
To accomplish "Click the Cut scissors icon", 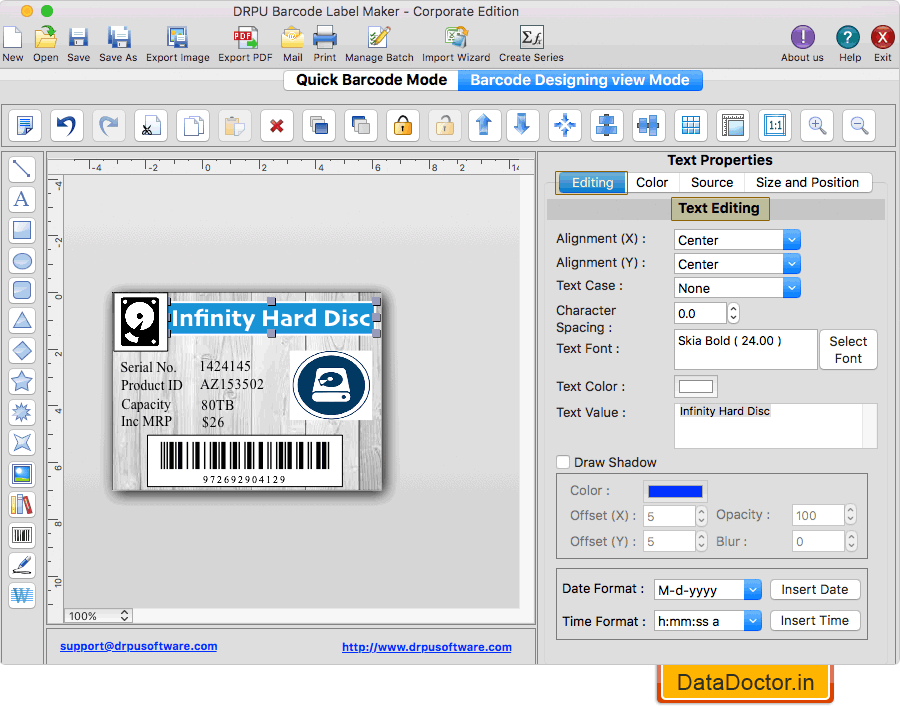I will coord(150,125).
